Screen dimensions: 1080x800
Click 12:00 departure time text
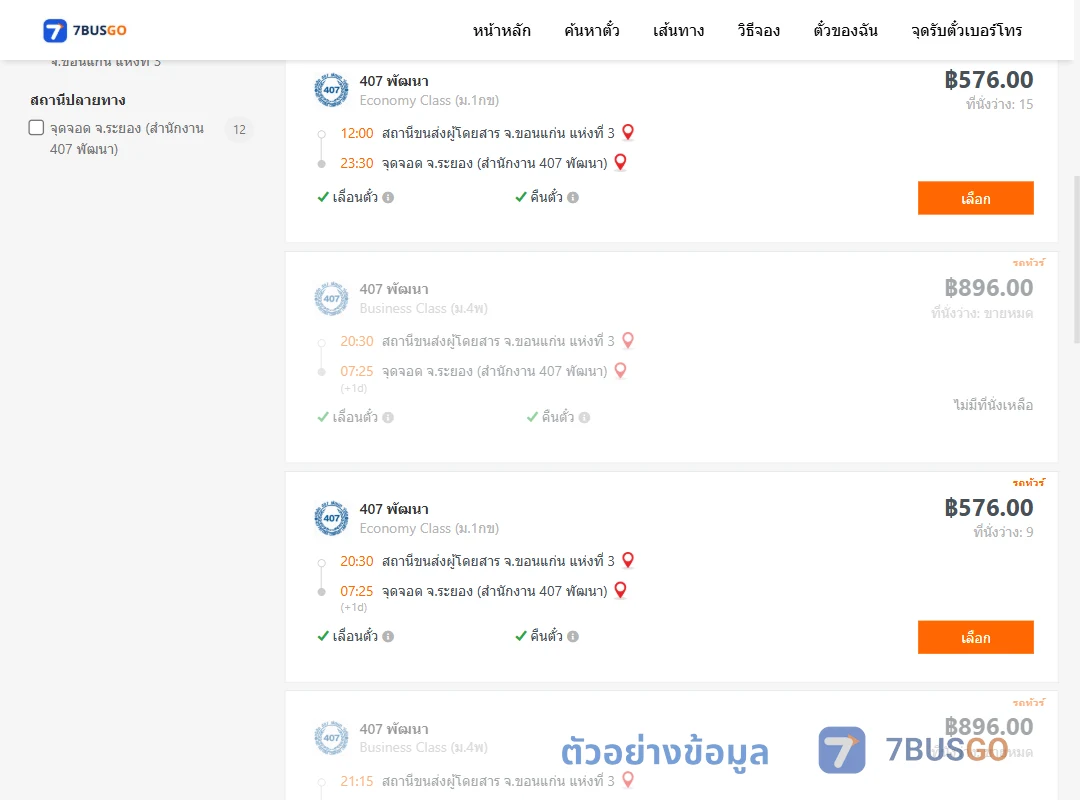[357, 133]
